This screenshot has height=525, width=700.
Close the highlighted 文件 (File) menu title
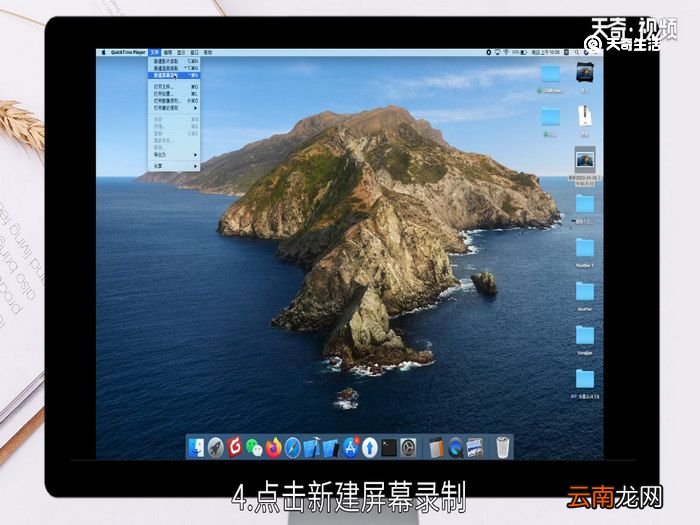point(154,52)
